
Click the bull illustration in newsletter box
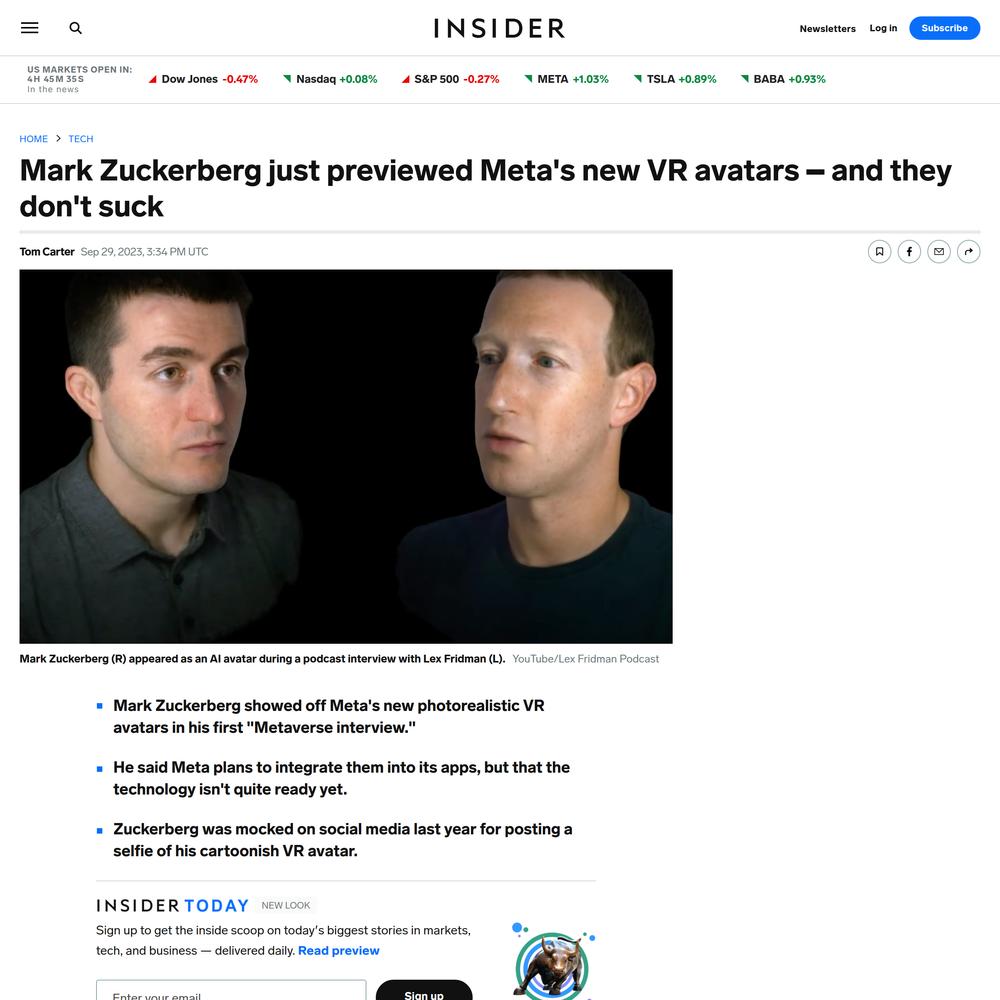[554, 962]
